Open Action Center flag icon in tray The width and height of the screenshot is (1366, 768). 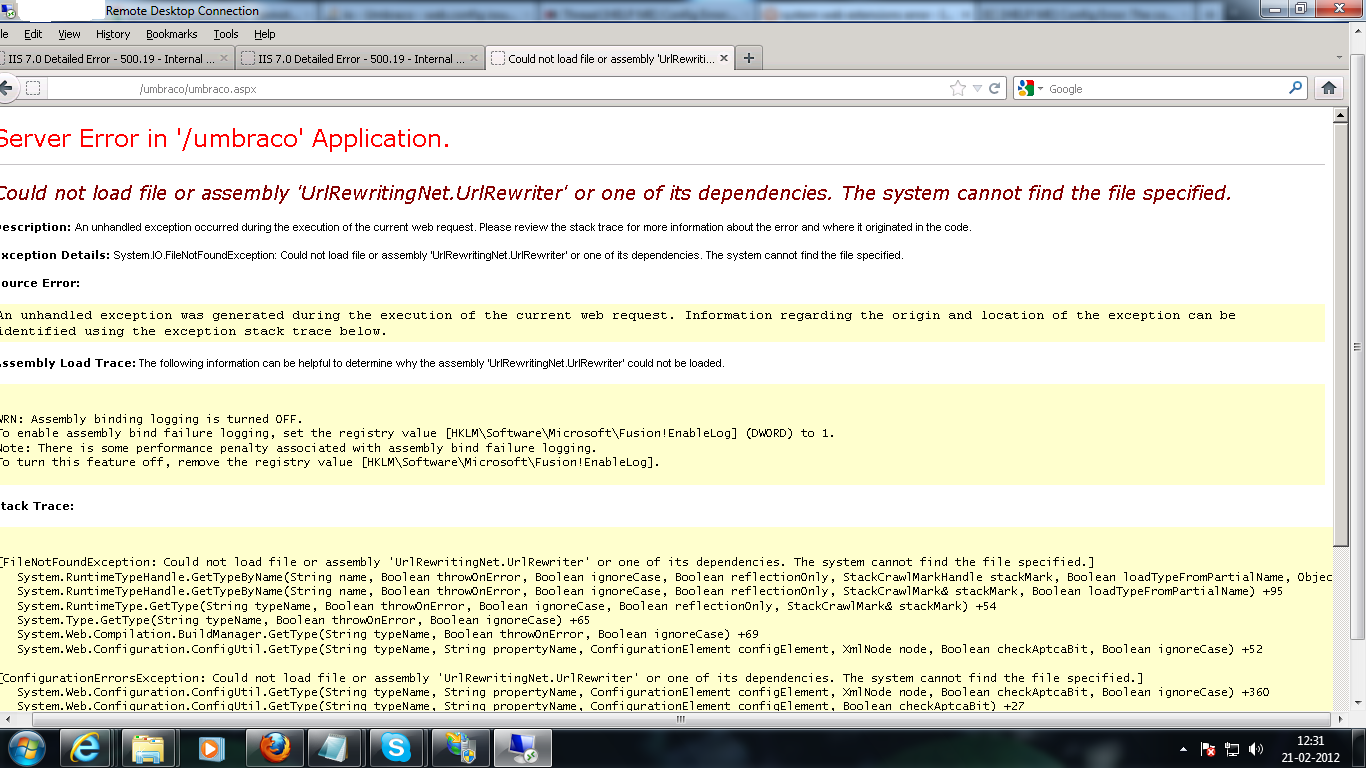tap(1208, 749)
